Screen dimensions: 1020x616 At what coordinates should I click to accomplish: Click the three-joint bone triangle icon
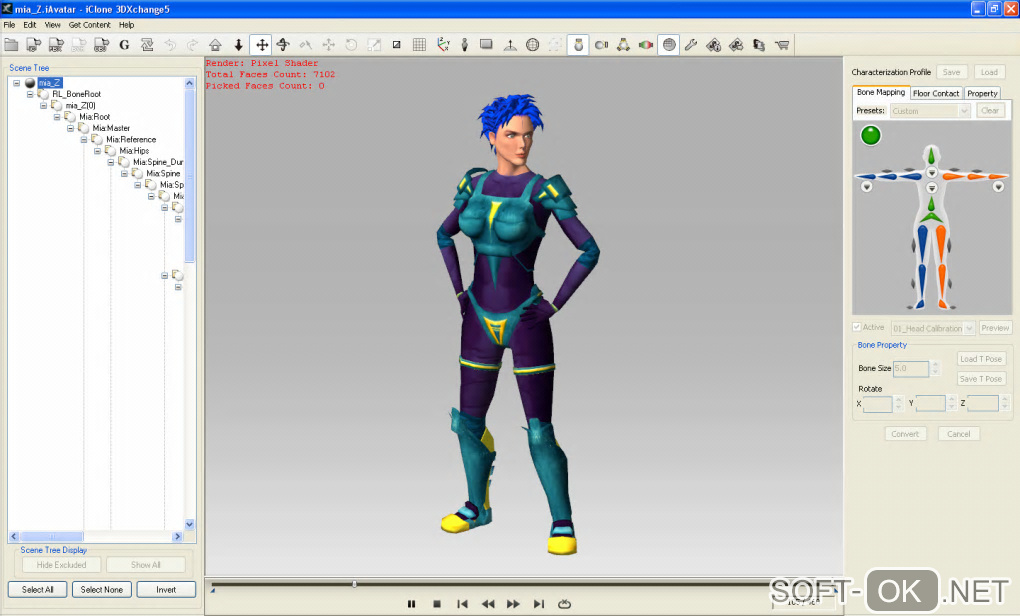[623, 45]
